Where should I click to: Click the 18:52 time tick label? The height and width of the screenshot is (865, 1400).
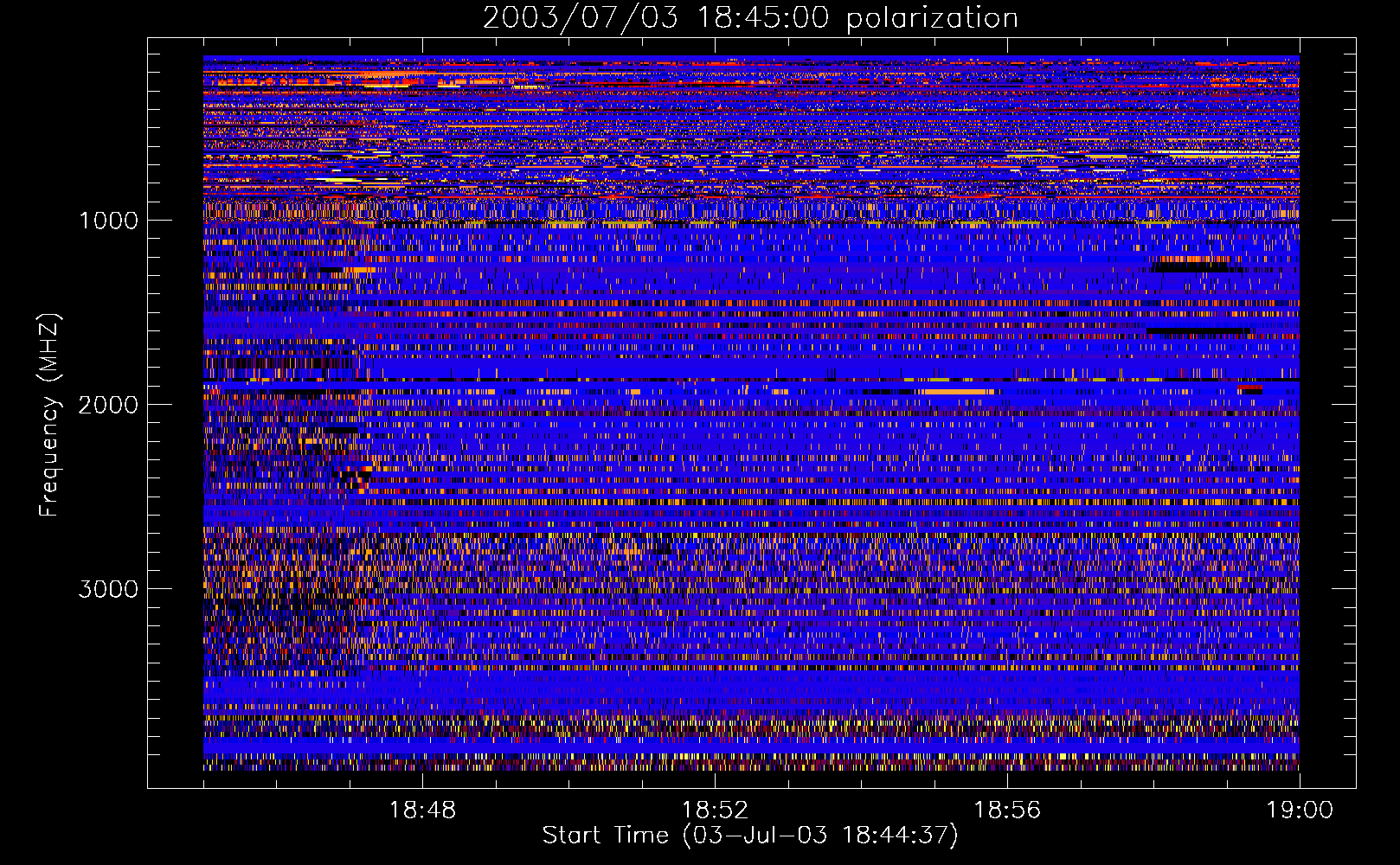click(715, 811)
